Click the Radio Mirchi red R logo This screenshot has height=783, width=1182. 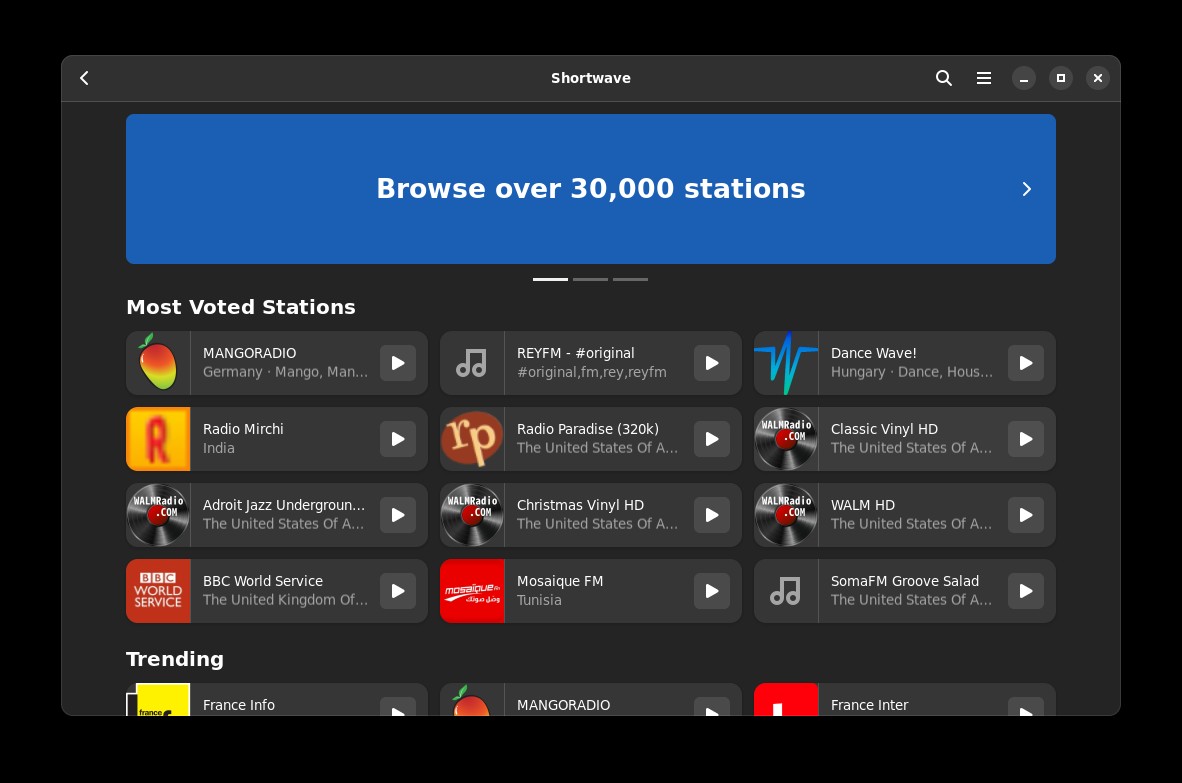[x=158, y=439]
